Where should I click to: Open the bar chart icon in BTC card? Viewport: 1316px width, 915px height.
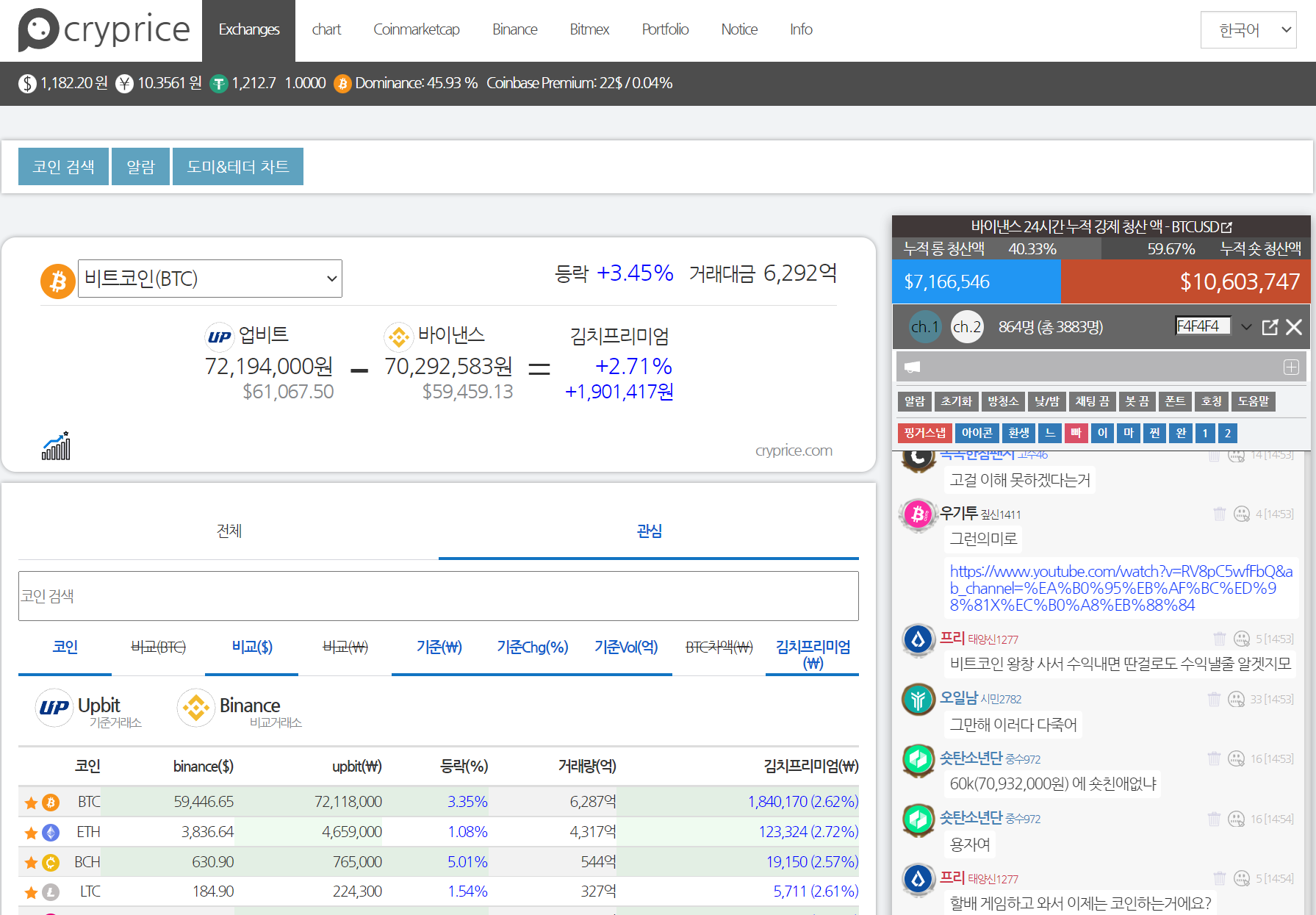click(56, 445)
